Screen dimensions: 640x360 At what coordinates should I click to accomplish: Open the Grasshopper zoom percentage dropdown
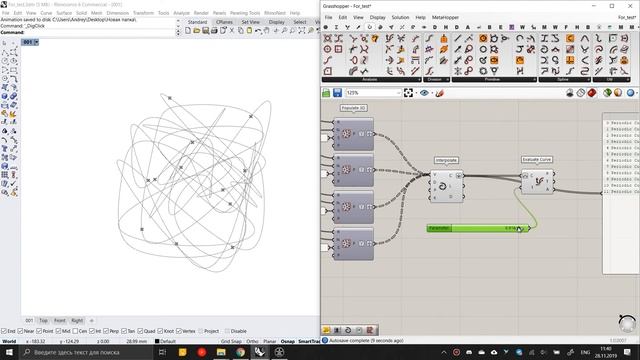pos(398,93)
